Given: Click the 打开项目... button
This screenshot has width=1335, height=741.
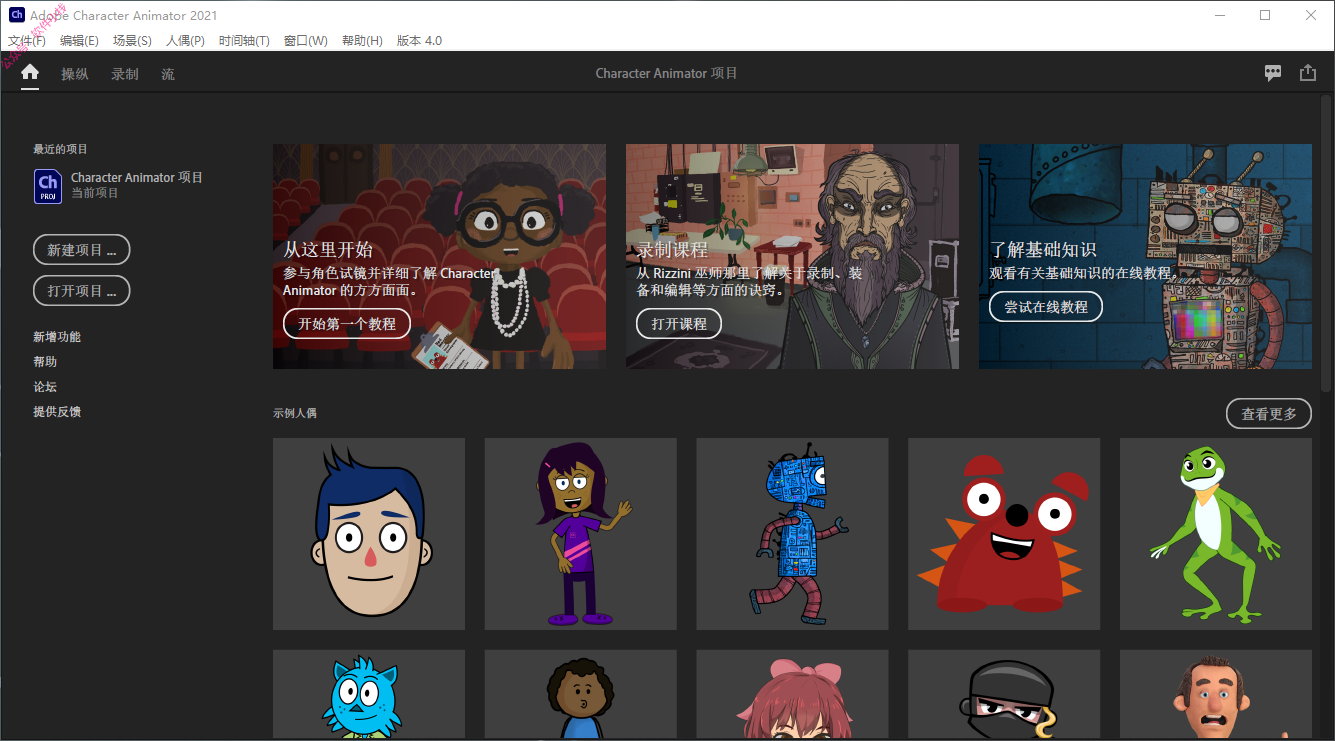Looking at the screenshot, I should click(x=82, y=291).
